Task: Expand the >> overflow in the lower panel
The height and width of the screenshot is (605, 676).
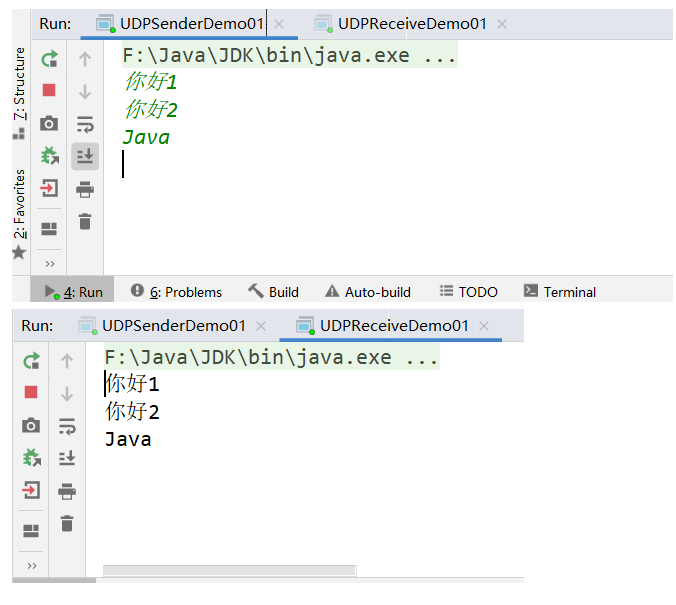Action: (31, 566)
